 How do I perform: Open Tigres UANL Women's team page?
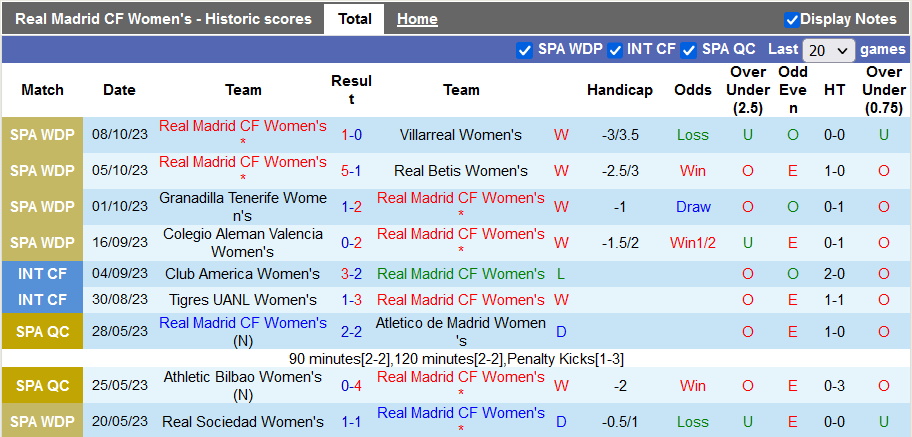pos(243,300)
